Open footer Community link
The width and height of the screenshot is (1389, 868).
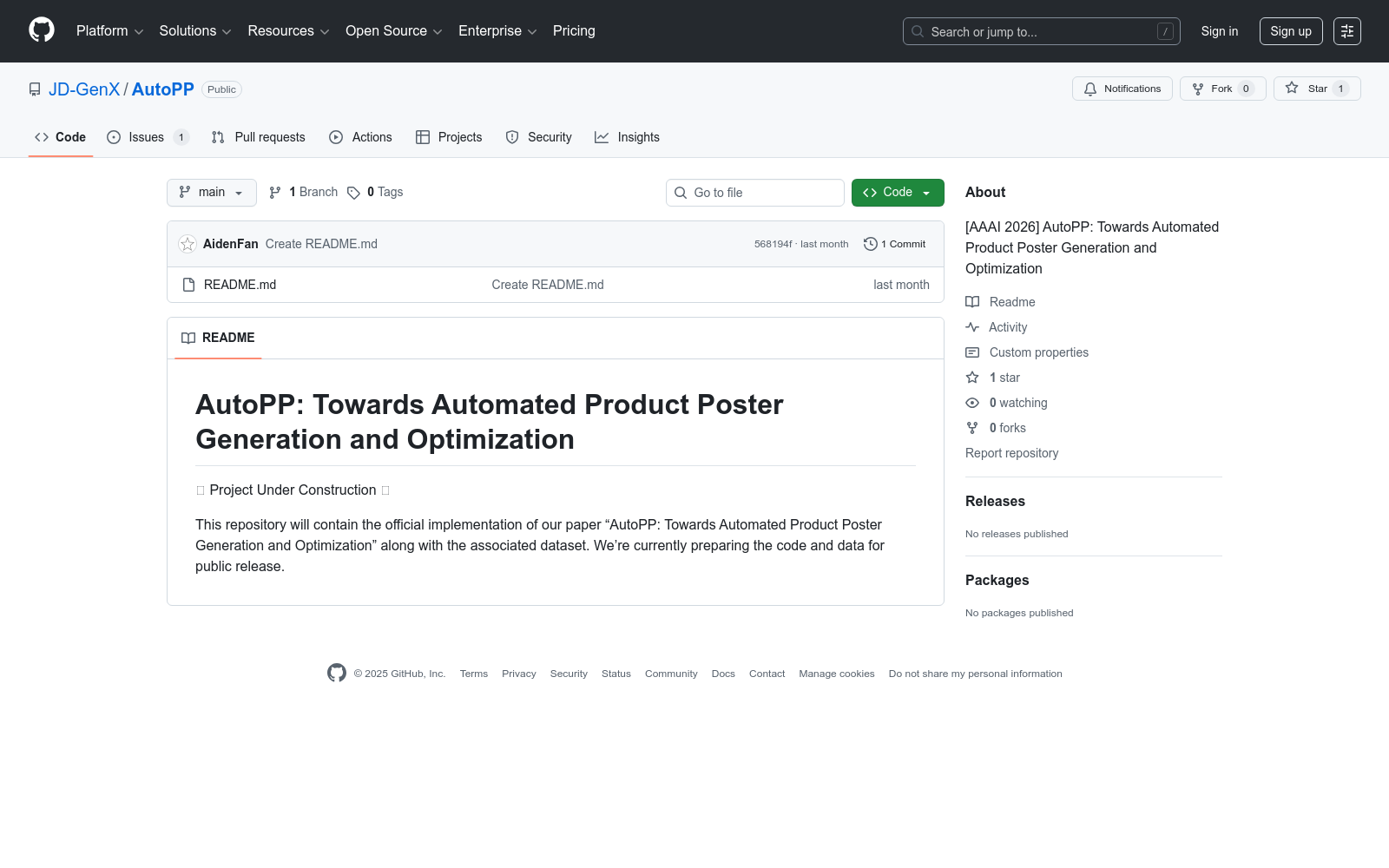(671, 674)
